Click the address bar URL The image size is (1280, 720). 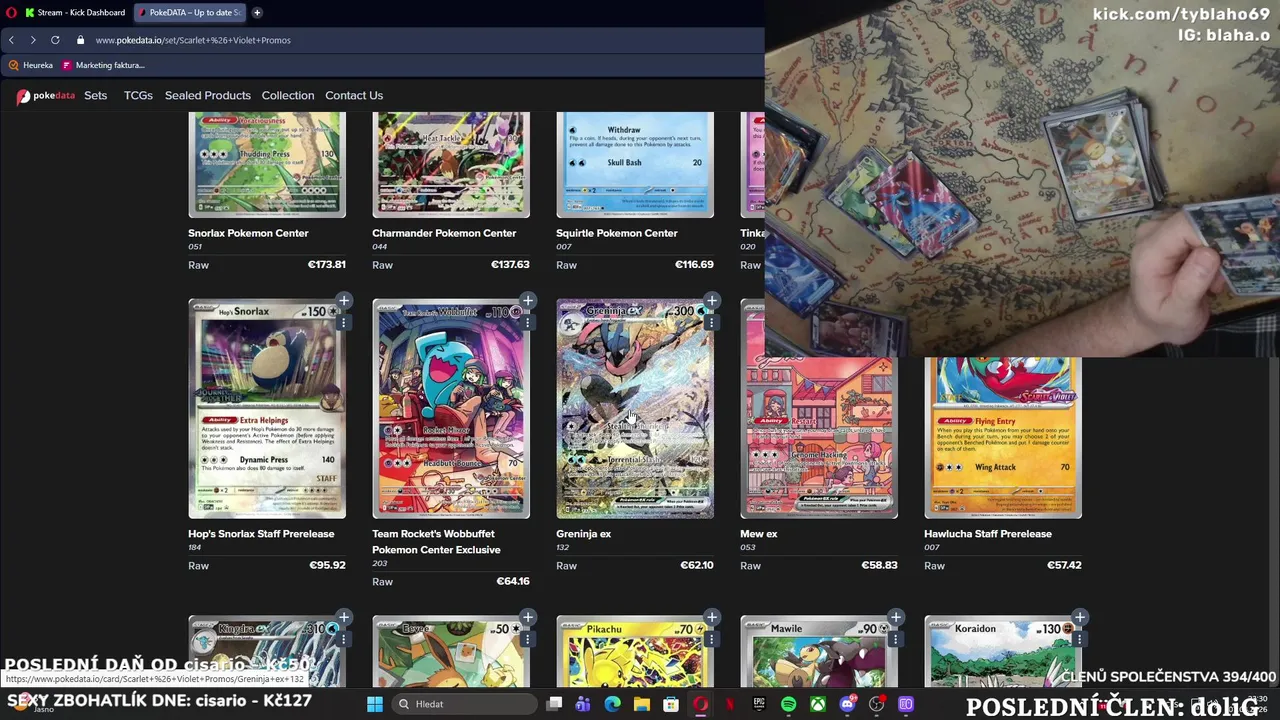click(x=193, y=40)
